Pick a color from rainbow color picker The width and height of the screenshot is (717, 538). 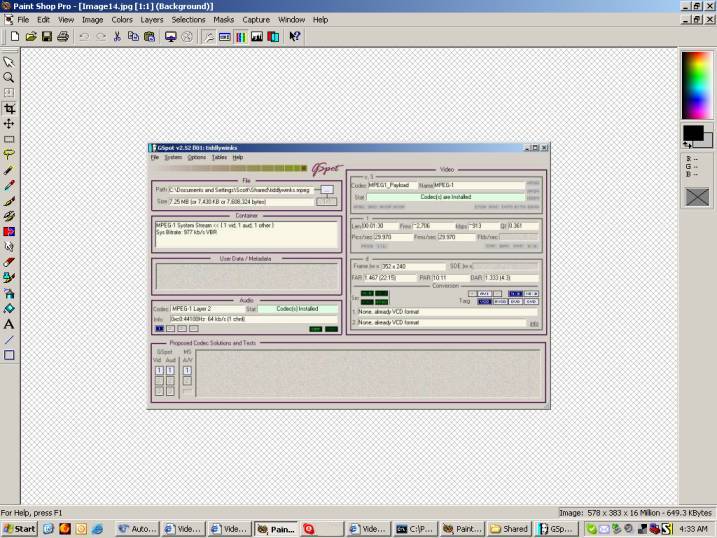696,85
